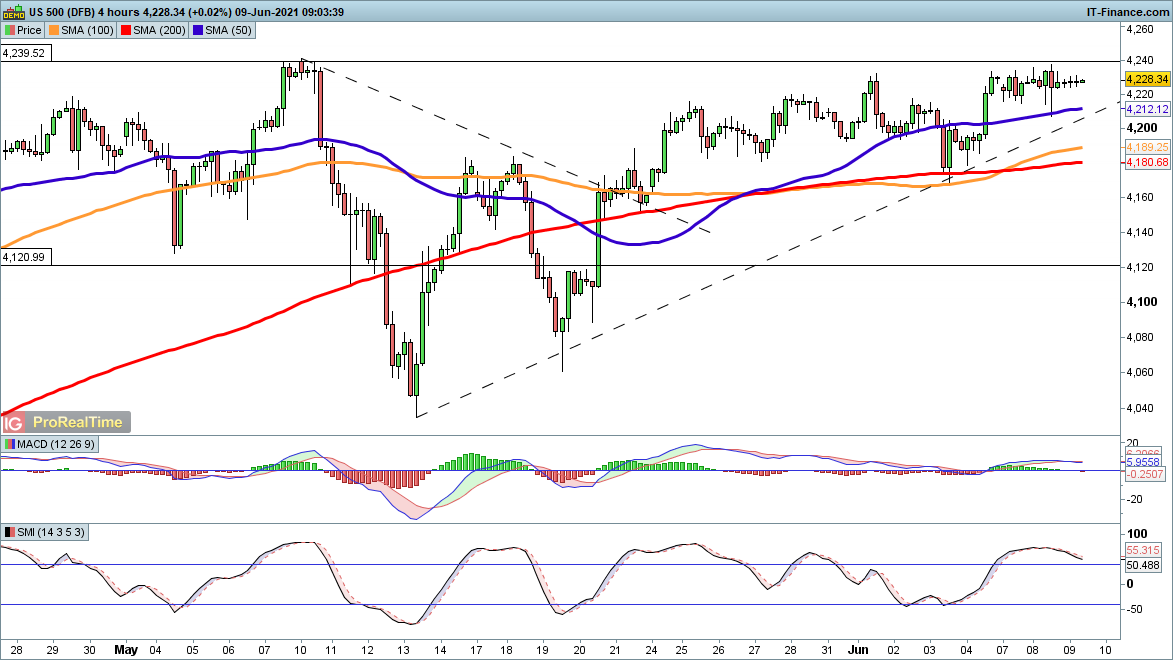Select the 4,239.52 horizontal line label

pos(24,53)
